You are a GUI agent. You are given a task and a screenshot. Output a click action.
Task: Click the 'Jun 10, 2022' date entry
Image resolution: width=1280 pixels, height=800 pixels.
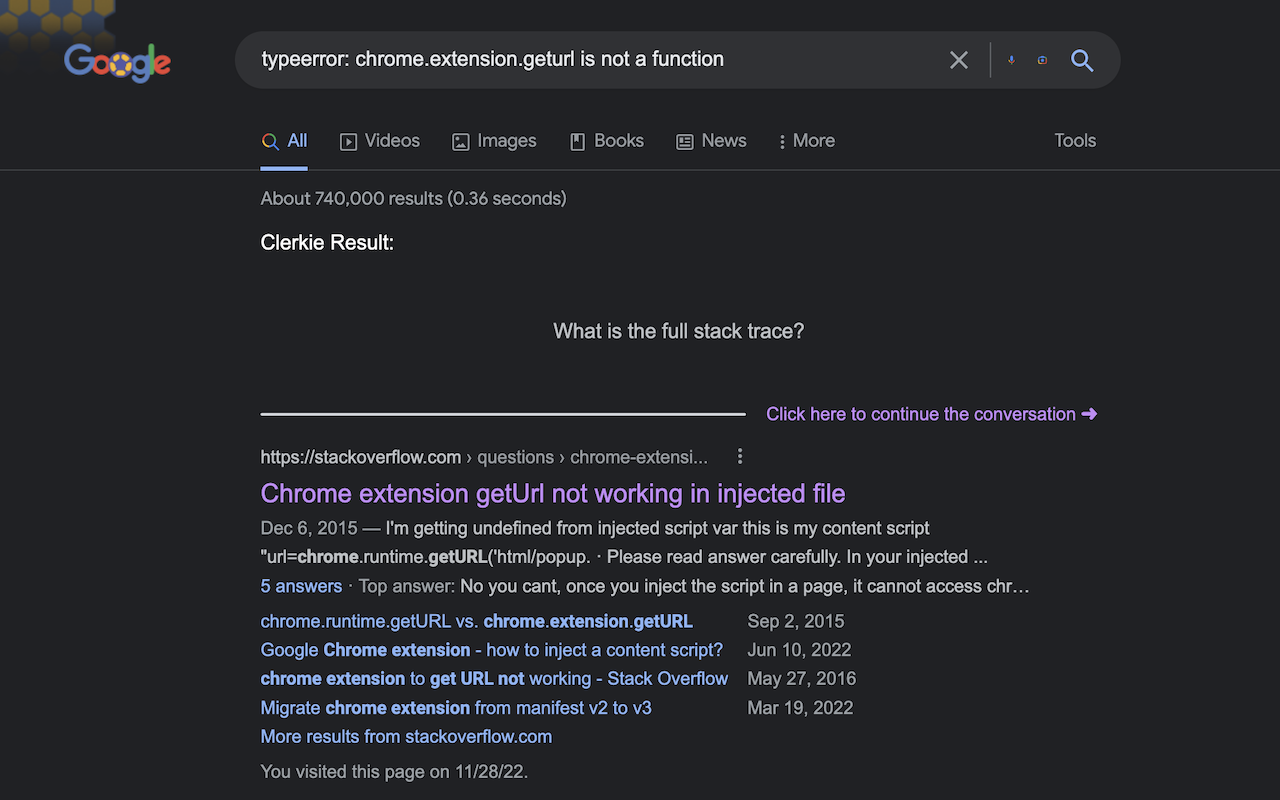tap(800, 650)
